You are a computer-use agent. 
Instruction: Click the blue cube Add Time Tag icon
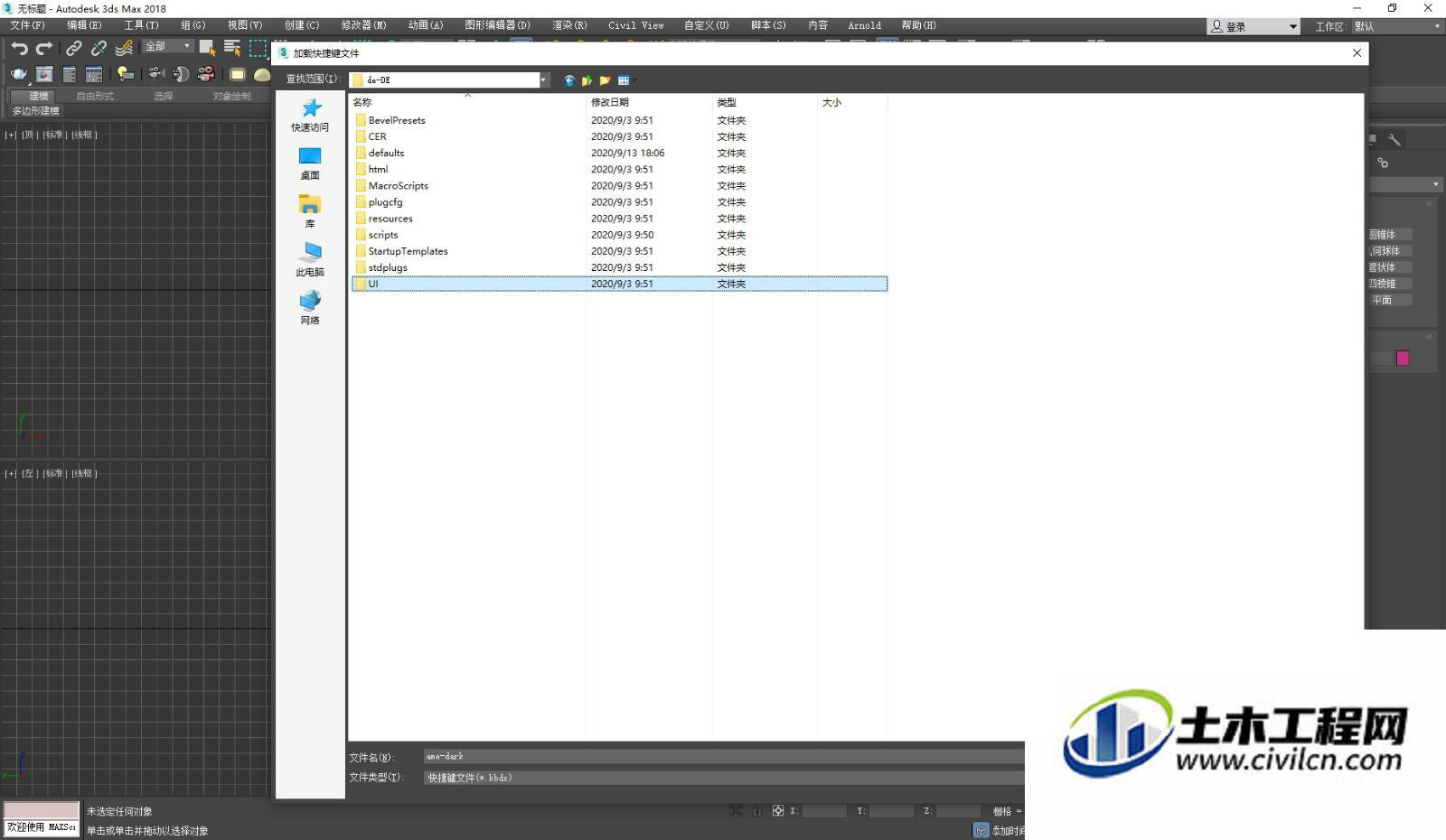(981, 831)
